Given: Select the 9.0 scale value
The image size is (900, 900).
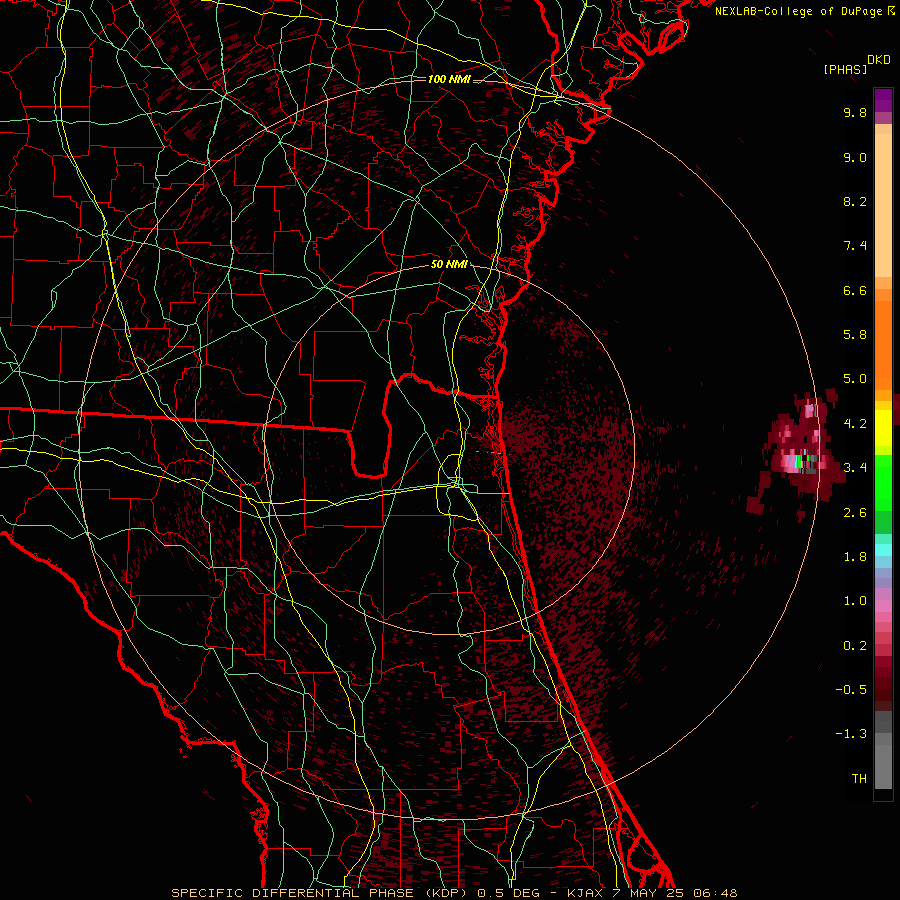Looking at the screenshot, I should coord(855,157).
